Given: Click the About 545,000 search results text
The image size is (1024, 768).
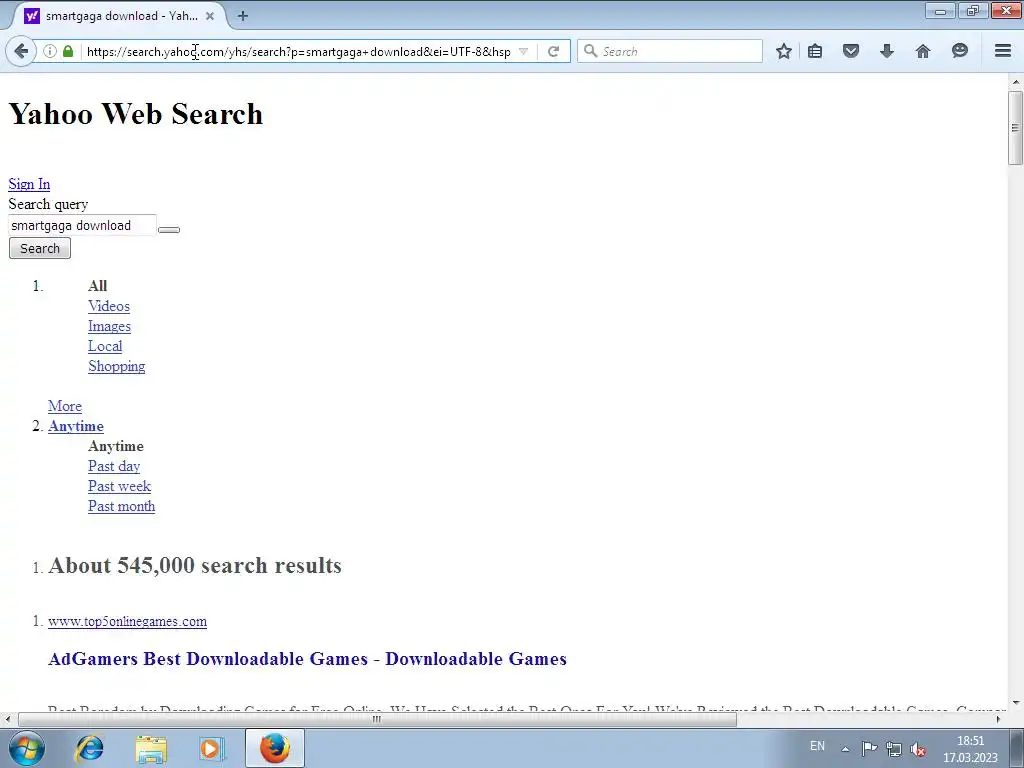Looking at the screenshot, I should pyautogui.click(x=195, y=566).
